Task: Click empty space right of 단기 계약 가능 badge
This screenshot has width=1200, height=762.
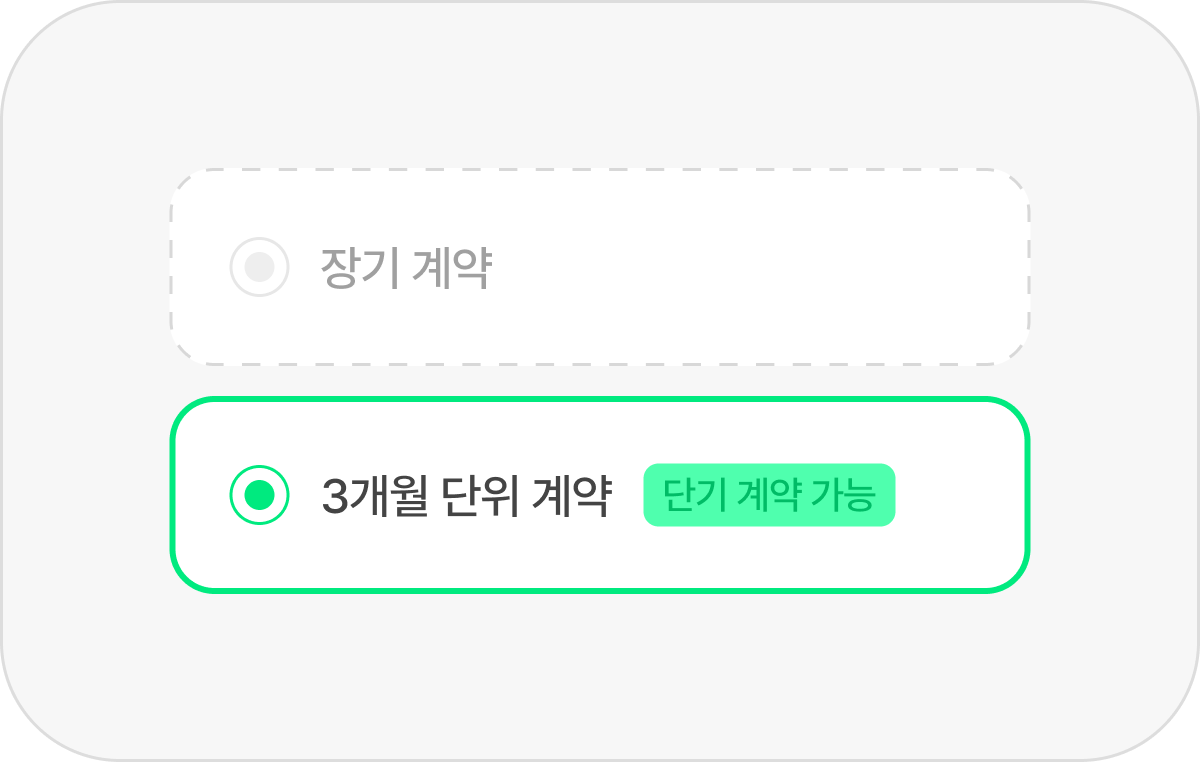Action: point(960,495)
